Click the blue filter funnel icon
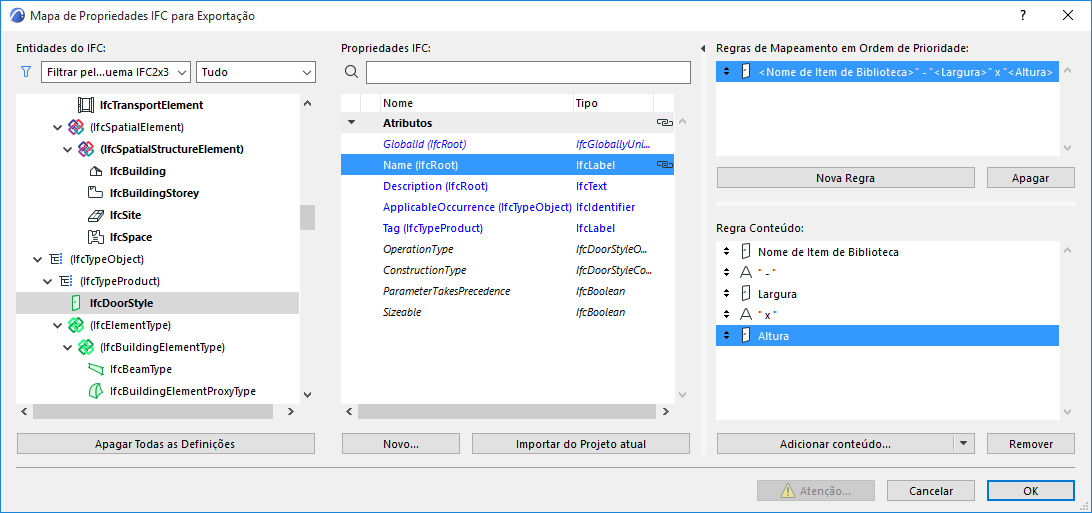1092x513 pixels. 26,72
